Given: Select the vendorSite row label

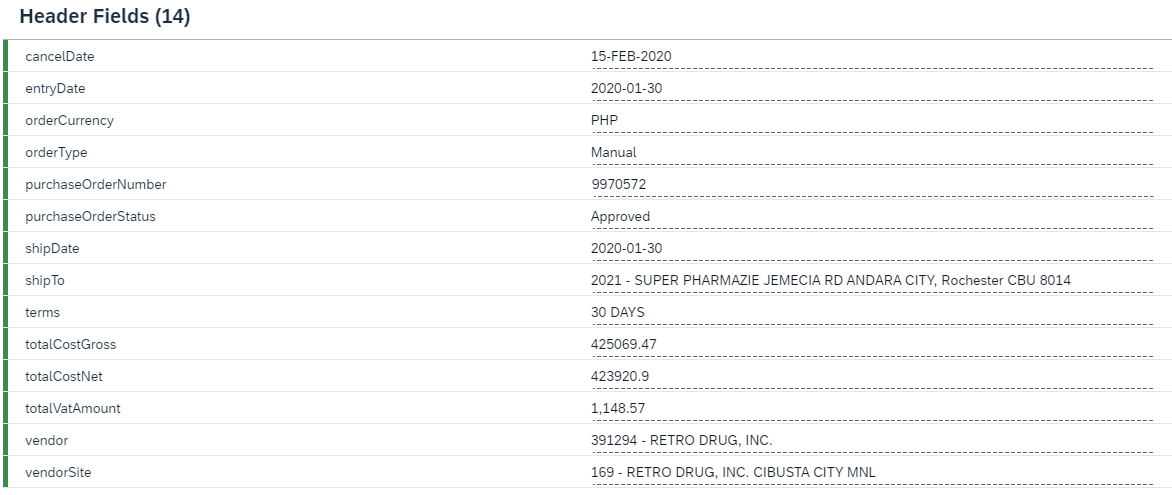Looking at the screenshot, I should [x=58, y=473].
